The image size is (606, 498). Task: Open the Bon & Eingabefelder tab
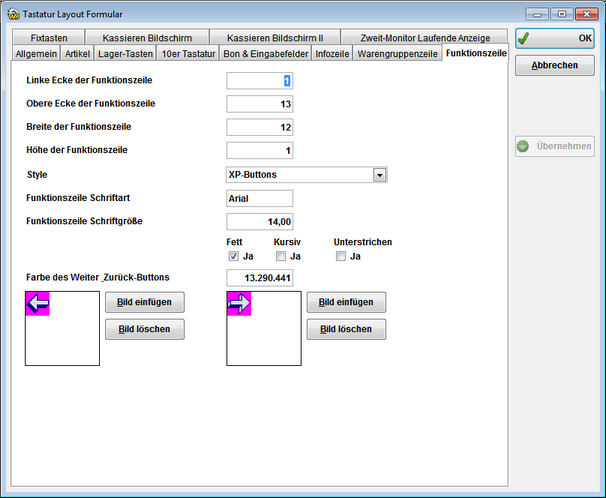[266, 54]
